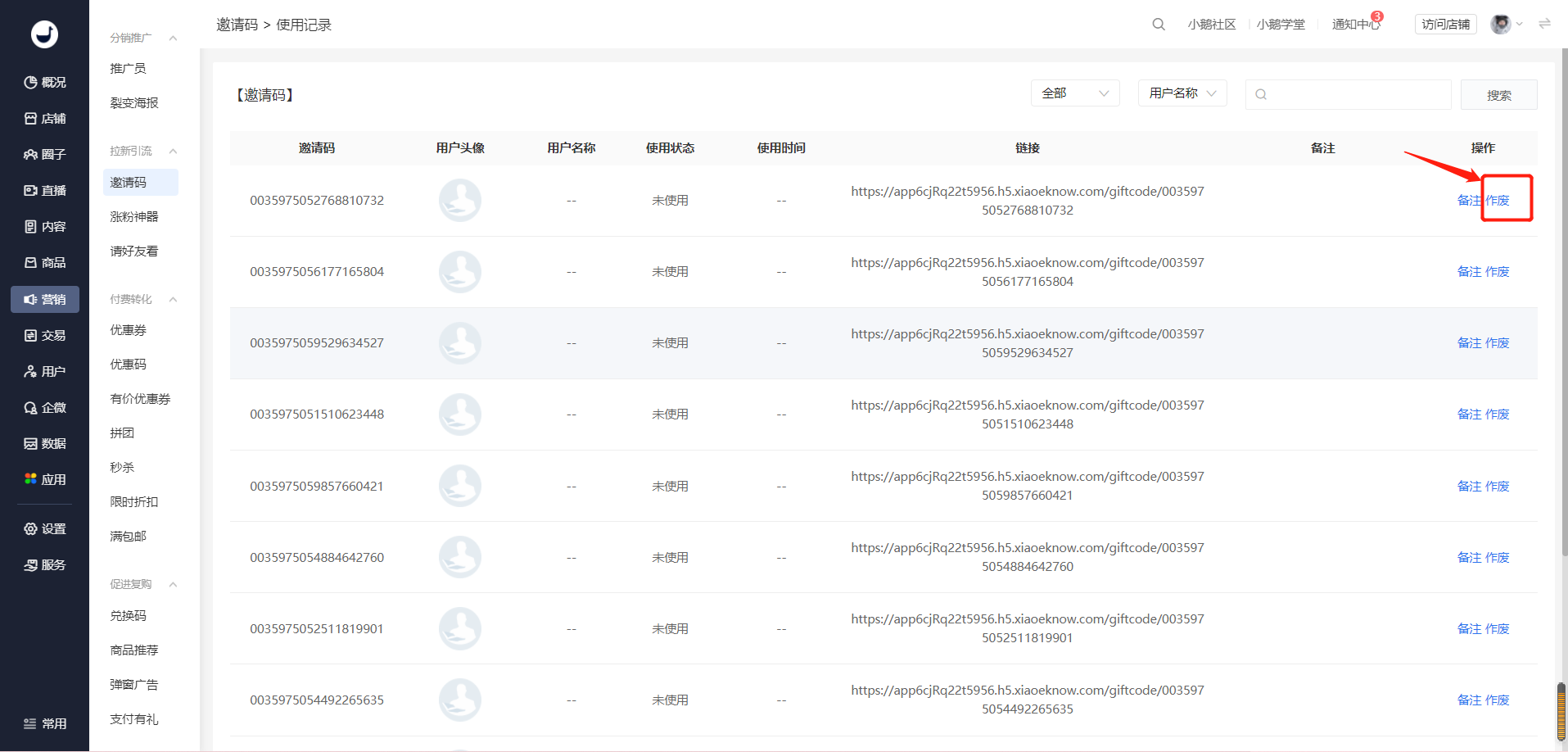Click 备注 for code 0035975056177165804
This screenshot has width=1568, height=752.
click(x=1470, y=271)
